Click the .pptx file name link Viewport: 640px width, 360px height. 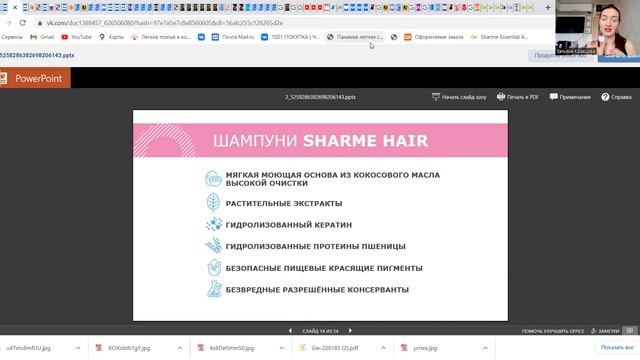tap(37, 55)
